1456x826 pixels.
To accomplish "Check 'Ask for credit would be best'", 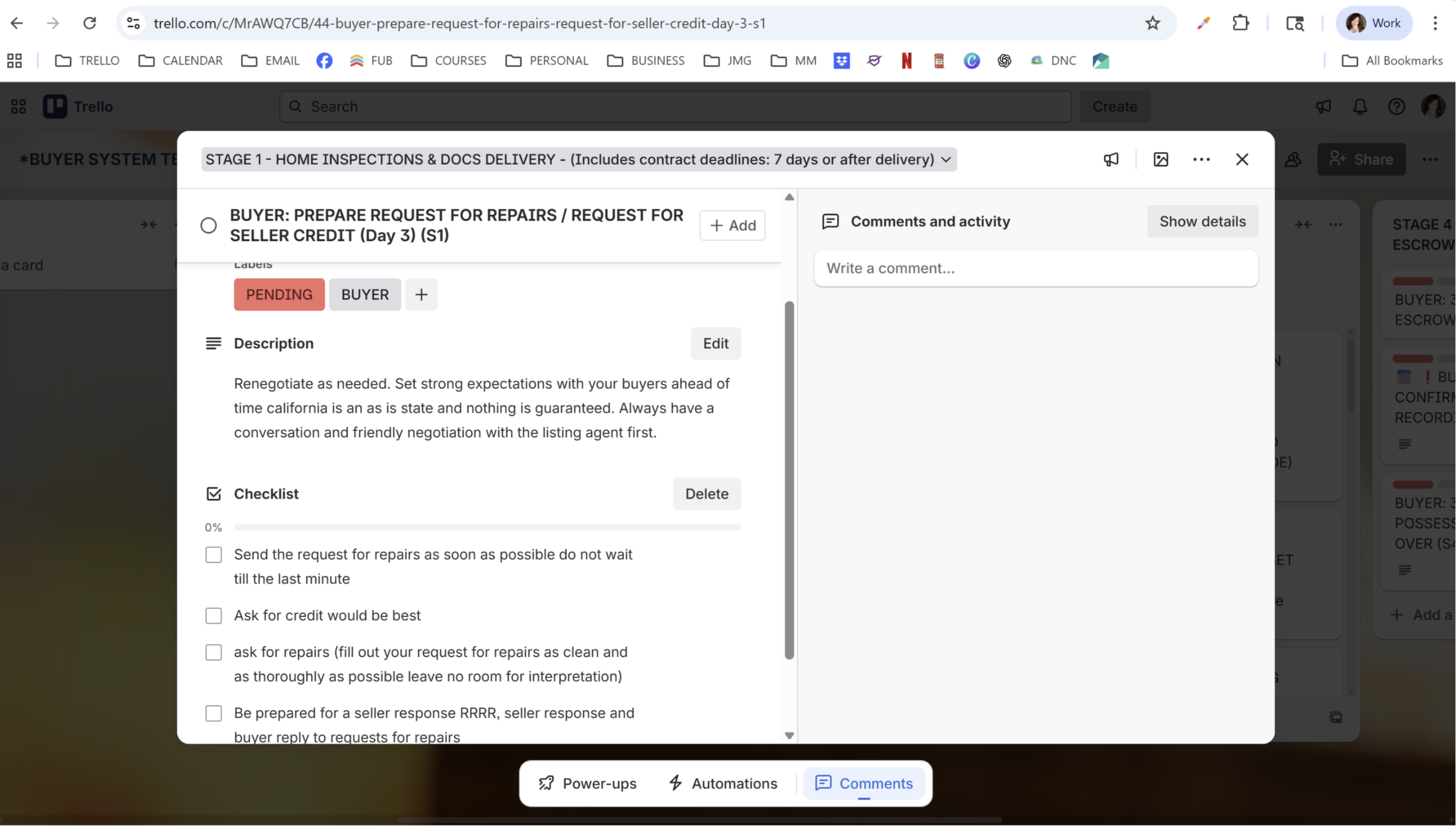I will 213,615.
